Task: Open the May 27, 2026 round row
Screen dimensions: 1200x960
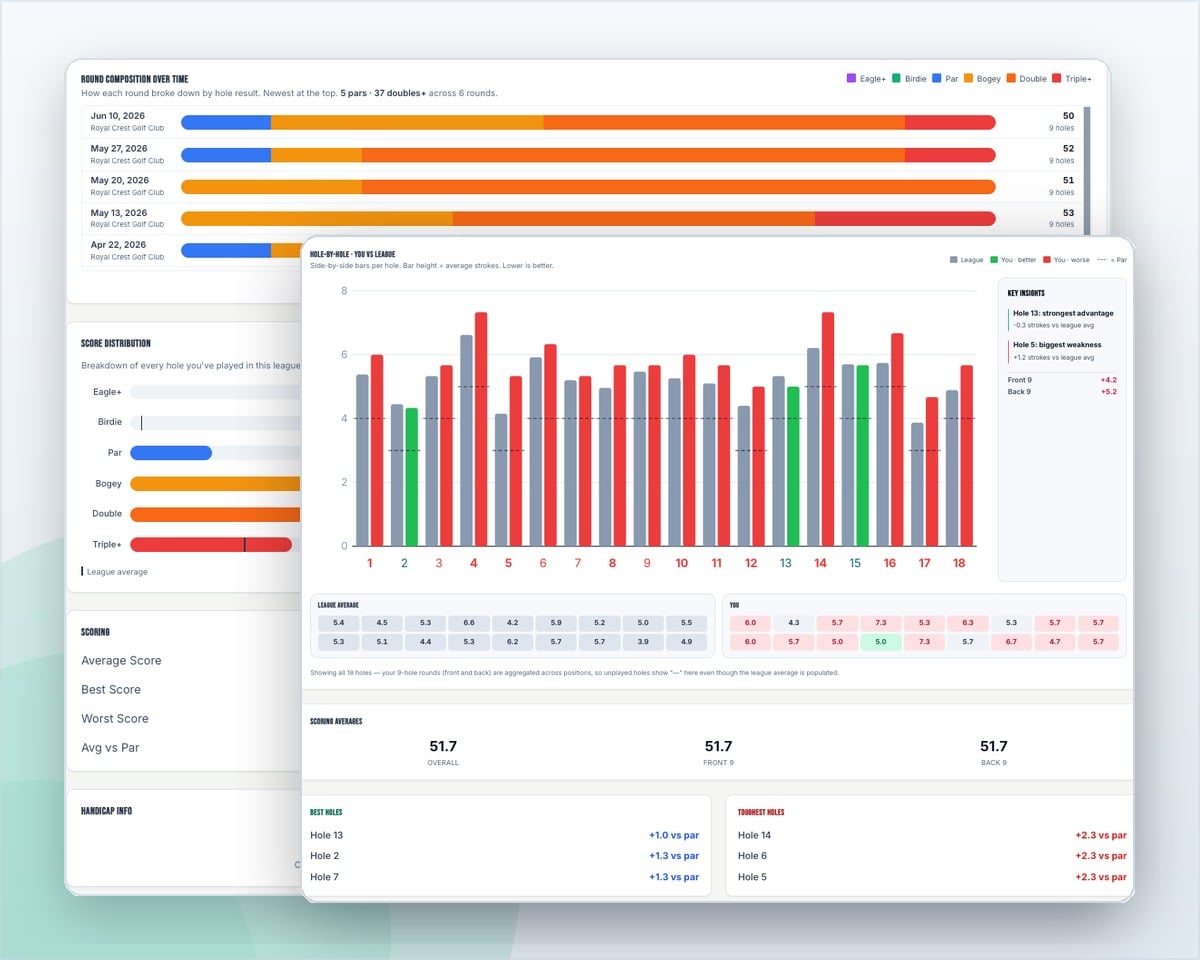Action: [582, 155]
